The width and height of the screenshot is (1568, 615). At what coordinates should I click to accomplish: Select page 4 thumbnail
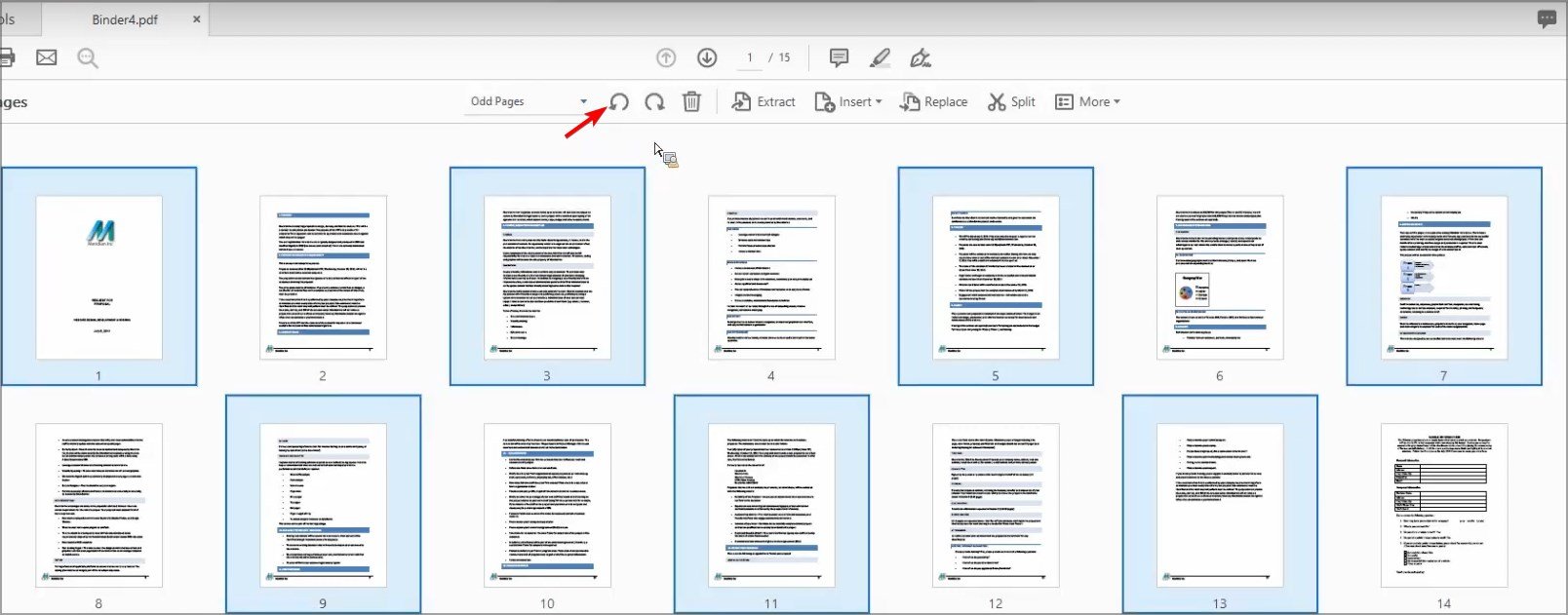point(771,278)
